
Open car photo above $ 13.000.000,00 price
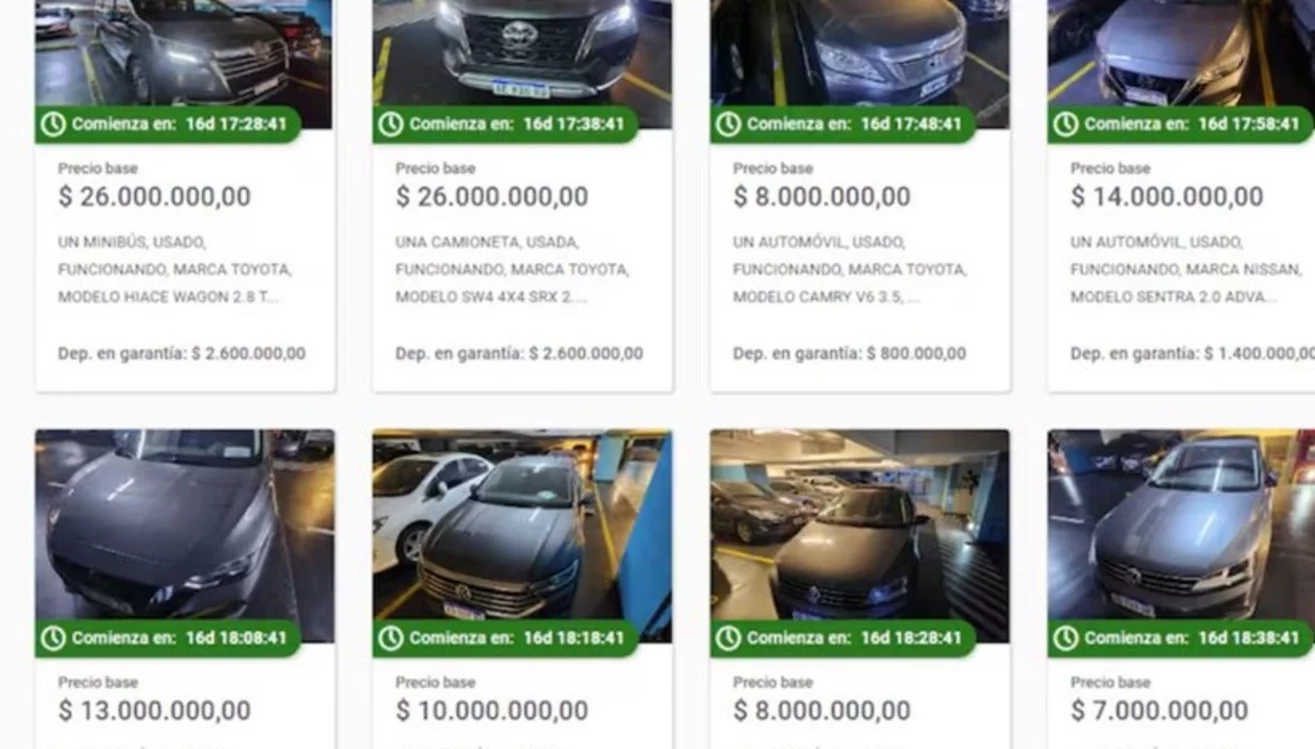coord(184,536)
